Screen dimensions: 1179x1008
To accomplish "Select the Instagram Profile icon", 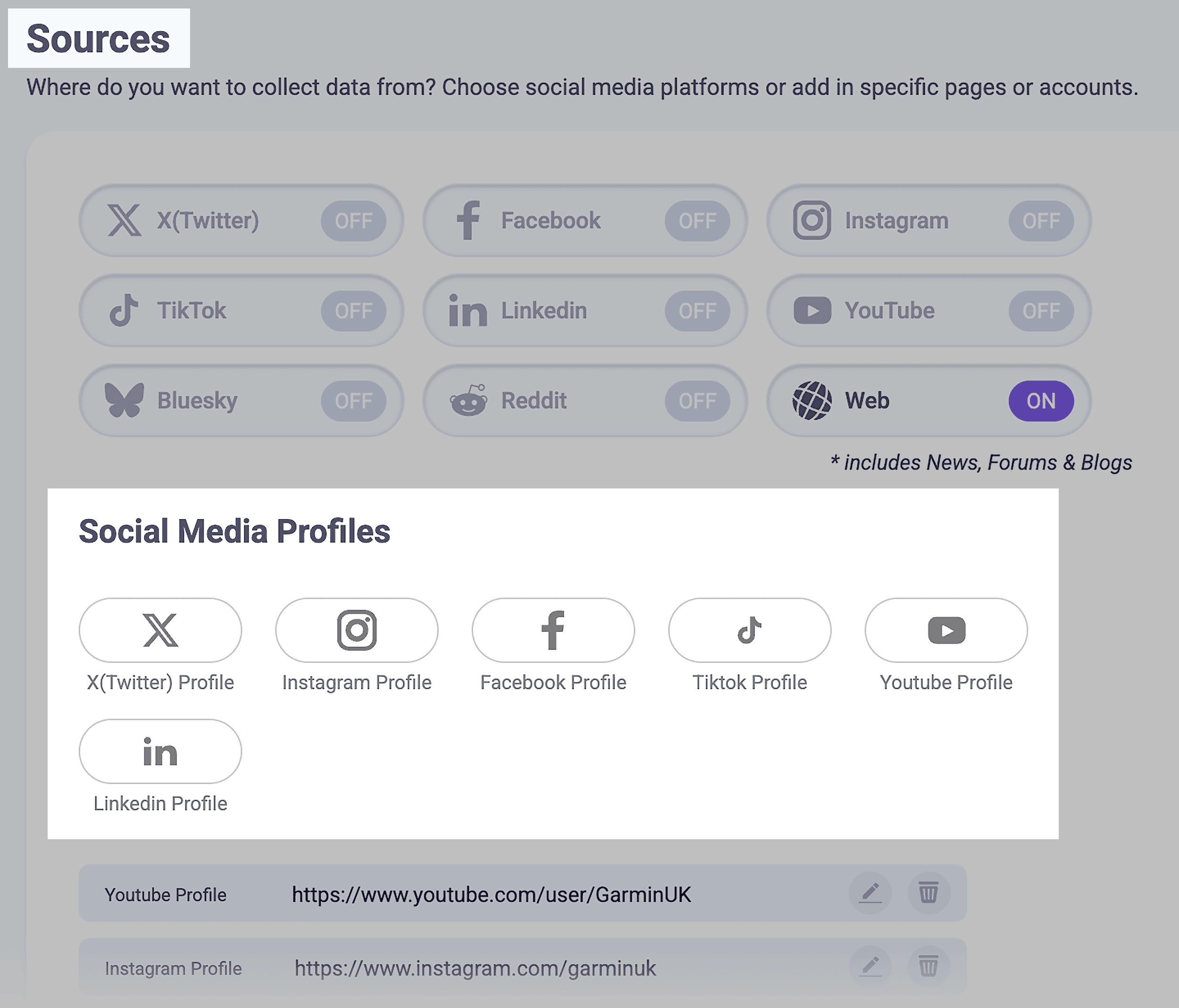I will coord(356,630).
